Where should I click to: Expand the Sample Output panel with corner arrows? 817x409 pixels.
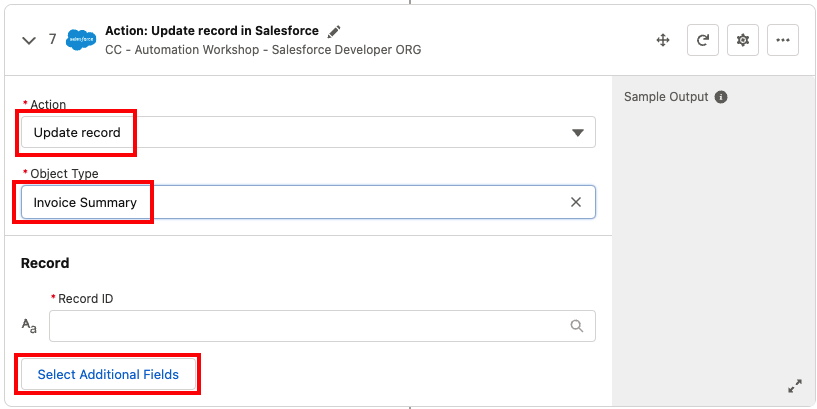[795, 386]
